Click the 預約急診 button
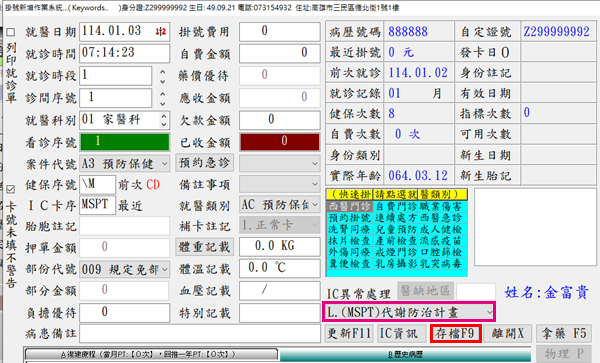 tap(204, 163)
